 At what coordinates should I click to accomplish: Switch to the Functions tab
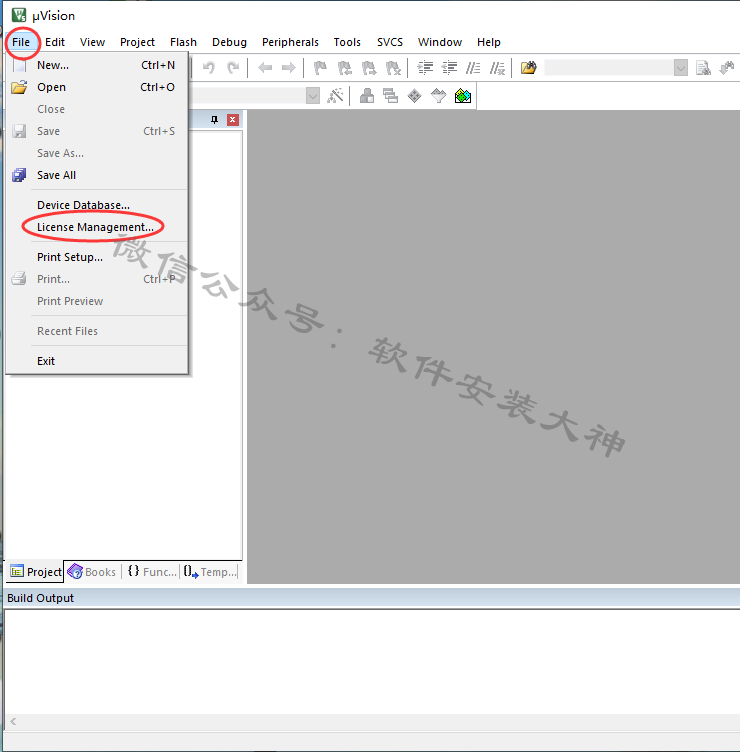click(152, 572)
